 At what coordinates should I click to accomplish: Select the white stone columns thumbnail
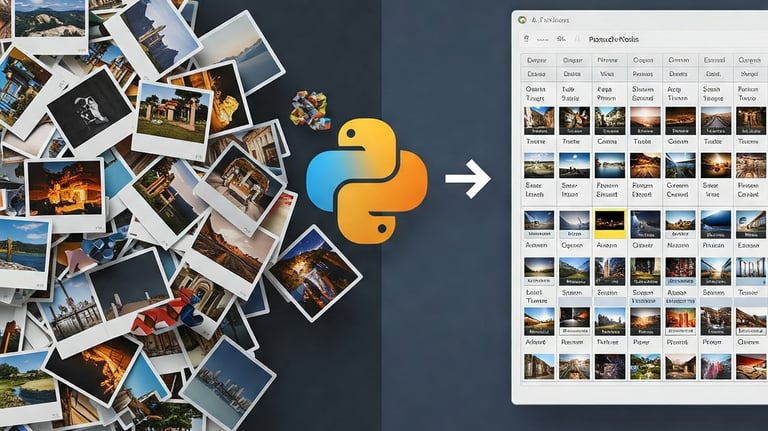(x=751, y=271)
